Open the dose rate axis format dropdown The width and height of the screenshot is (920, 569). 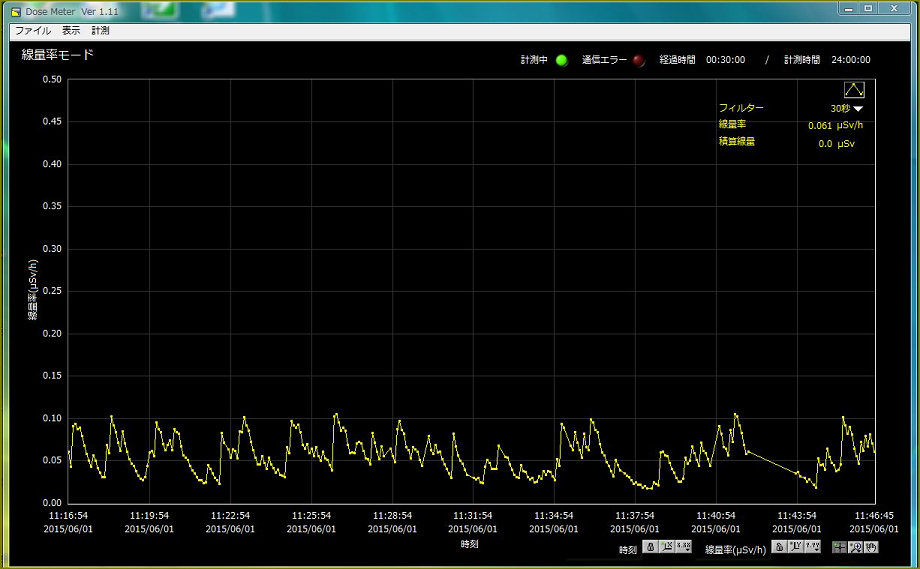(x=812, y=547)
